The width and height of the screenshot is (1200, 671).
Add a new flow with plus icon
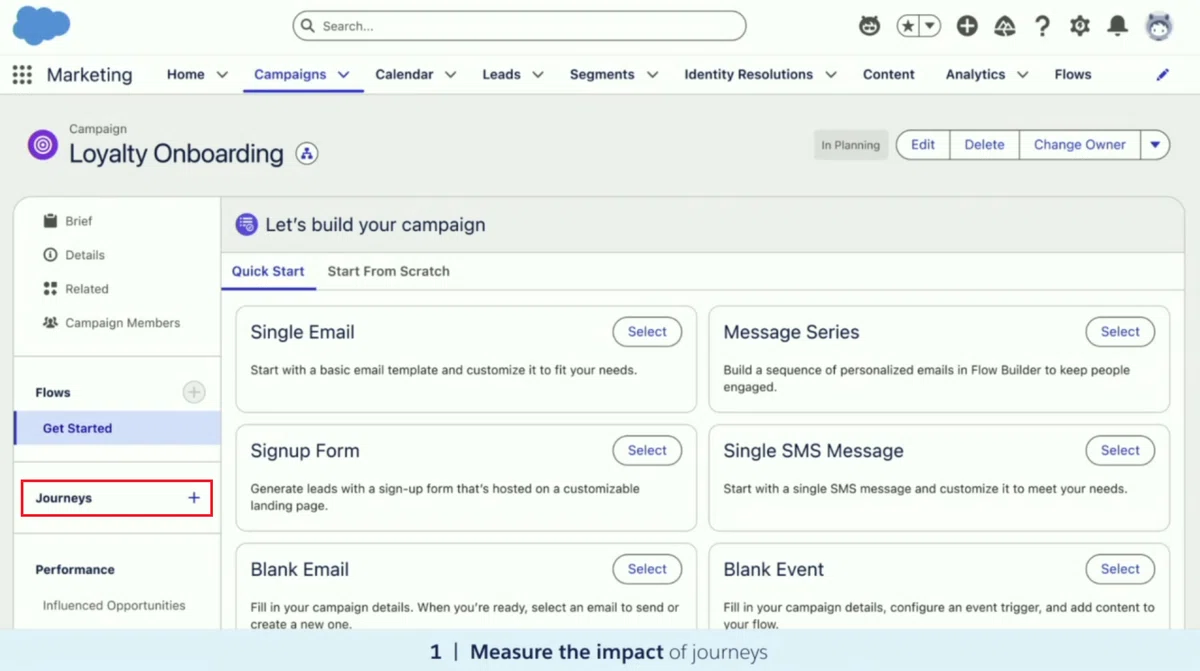coord(194,392)
